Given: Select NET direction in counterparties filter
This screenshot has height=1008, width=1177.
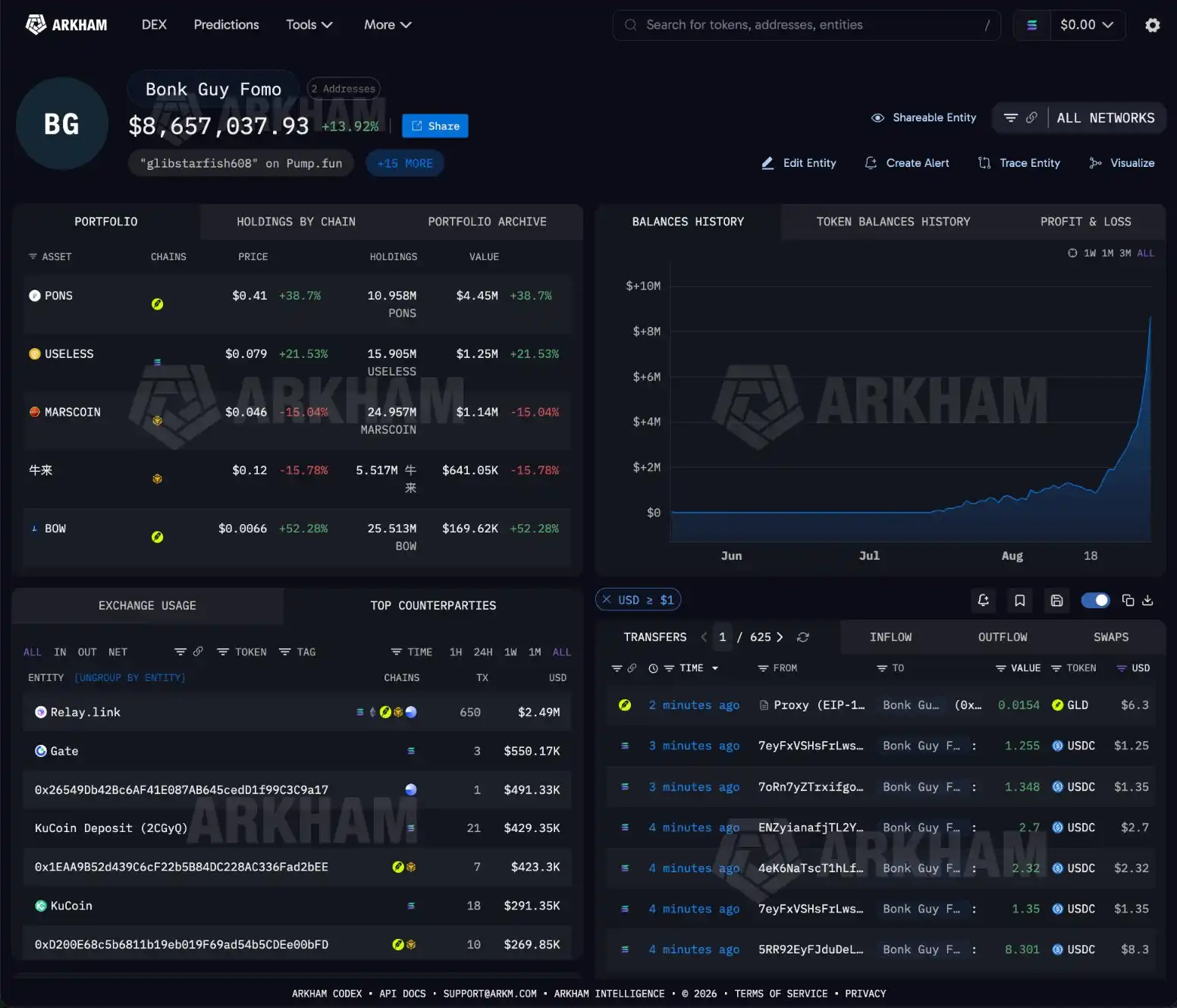Looking at the screenshot, I should tap(118, 652).
